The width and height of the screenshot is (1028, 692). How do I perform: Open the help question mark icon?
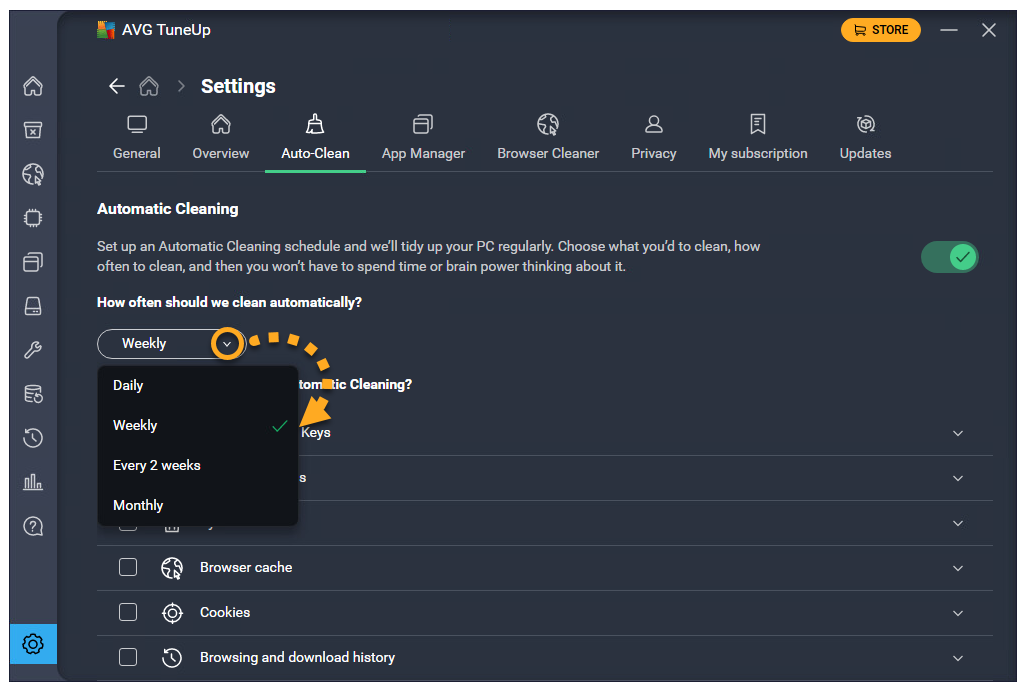click(33, 525)
